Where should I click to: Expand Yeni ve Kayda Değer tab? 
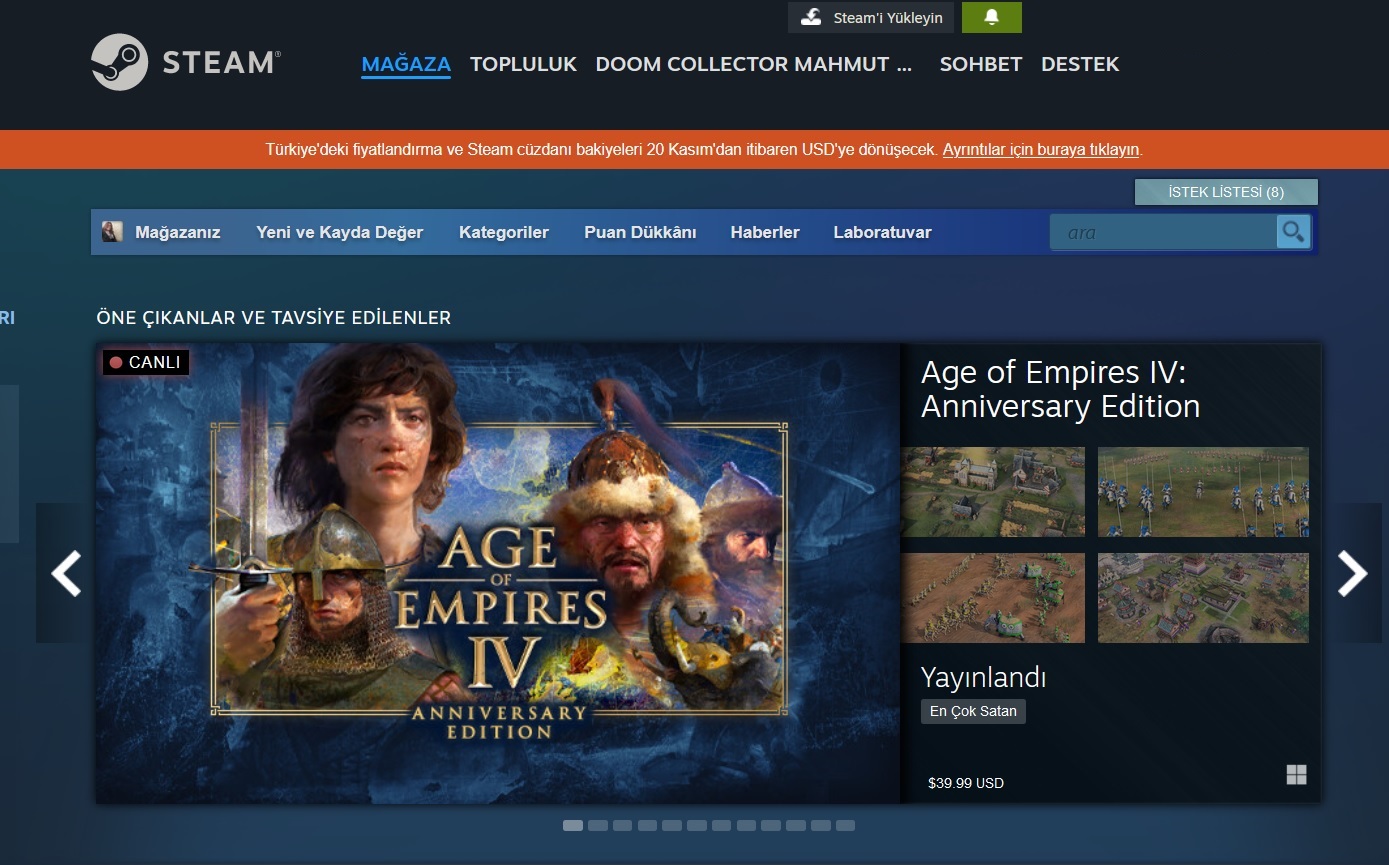point(339,232)
